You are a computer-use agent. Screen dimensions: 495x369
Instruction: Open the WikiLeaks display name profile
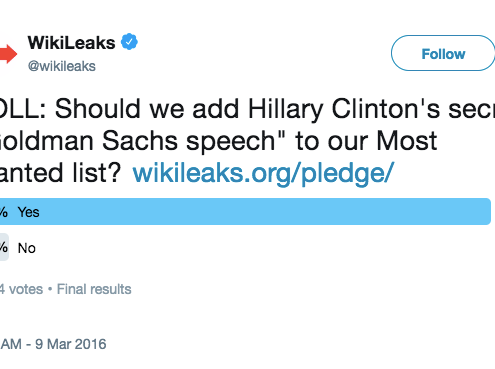(x=71, y=43)
